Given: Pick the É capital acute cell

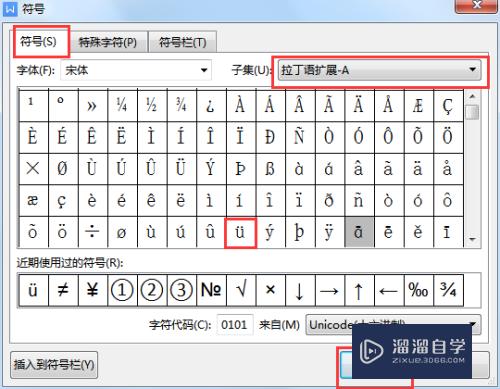Looking at the screenshot, I should (x=63, y=137).
